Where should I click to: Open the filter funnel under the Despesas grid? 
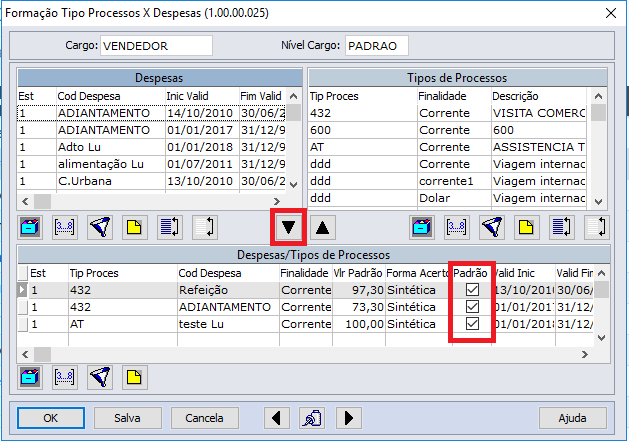(99, 228)
